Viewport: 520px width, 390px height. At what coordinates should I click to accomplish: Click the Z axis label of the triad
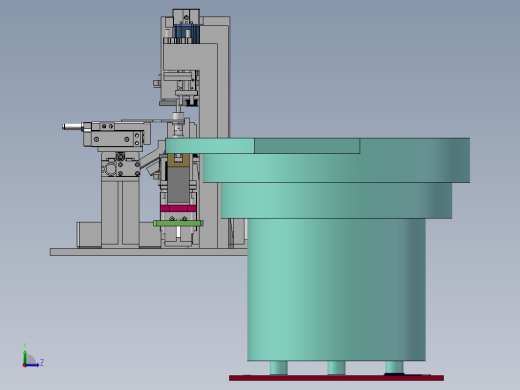pos(42,362)
